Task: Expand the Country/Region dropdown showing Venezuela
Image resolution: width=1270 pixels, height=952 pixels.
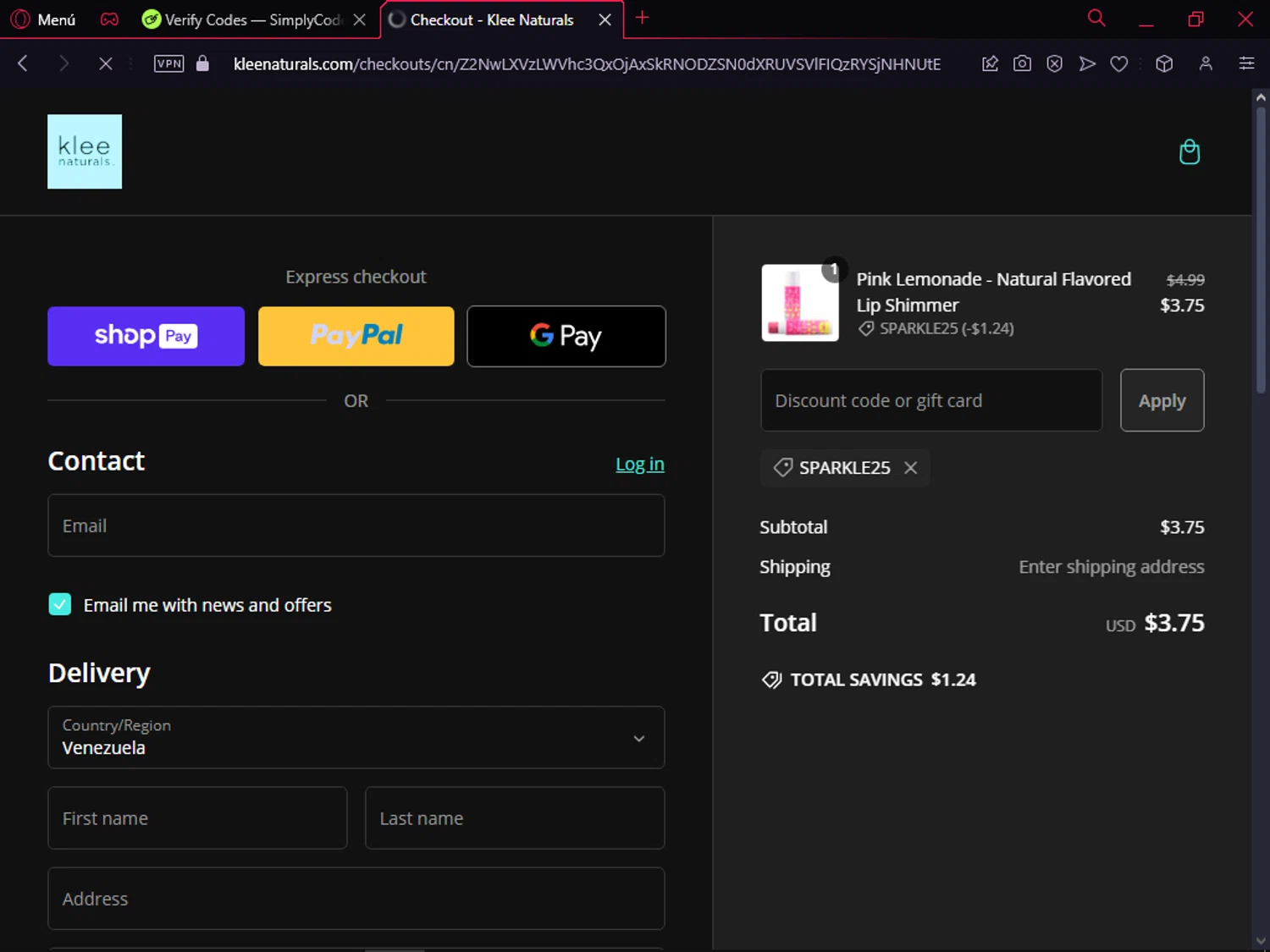Action: coord(356,737)
